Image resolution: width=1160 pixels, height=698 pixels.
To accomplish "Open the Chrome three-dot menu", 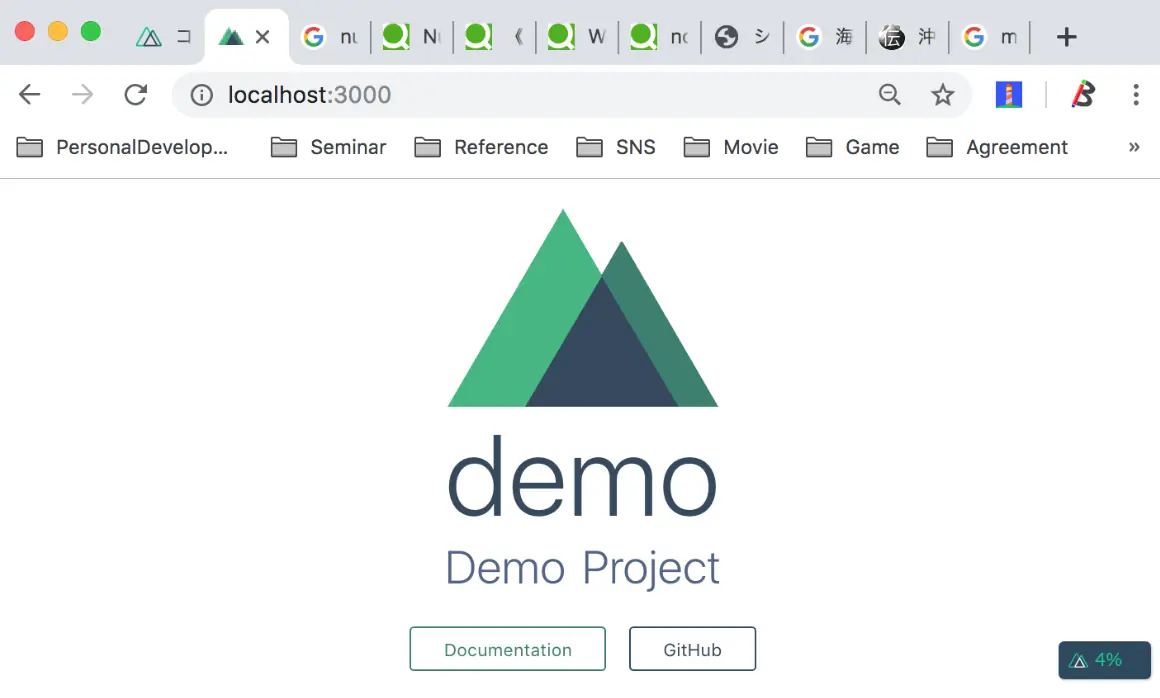I will (1136, 95).
